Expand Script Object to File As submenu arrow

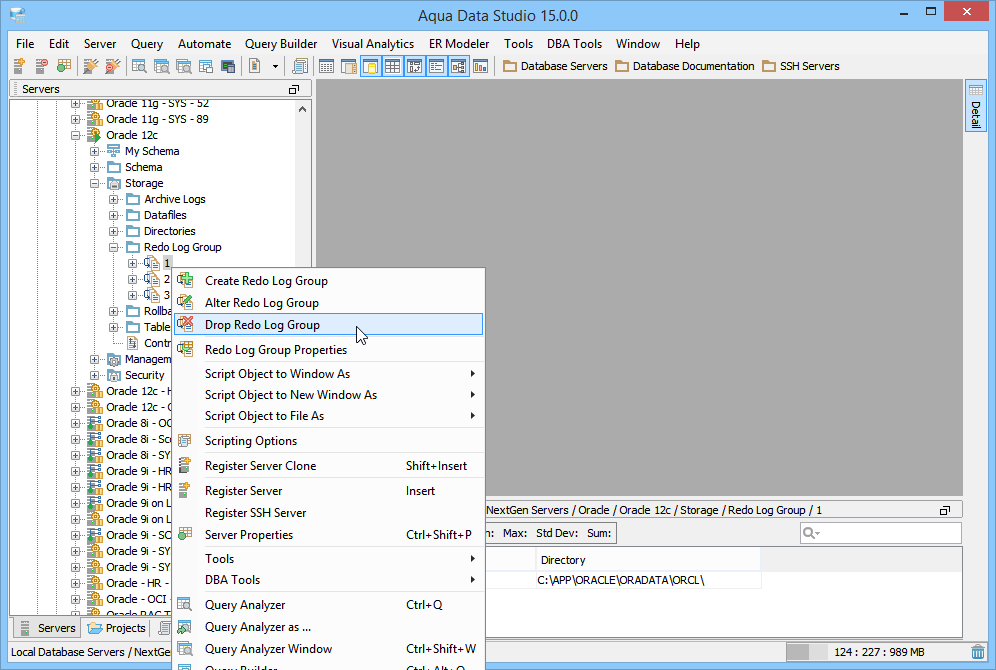473,416
